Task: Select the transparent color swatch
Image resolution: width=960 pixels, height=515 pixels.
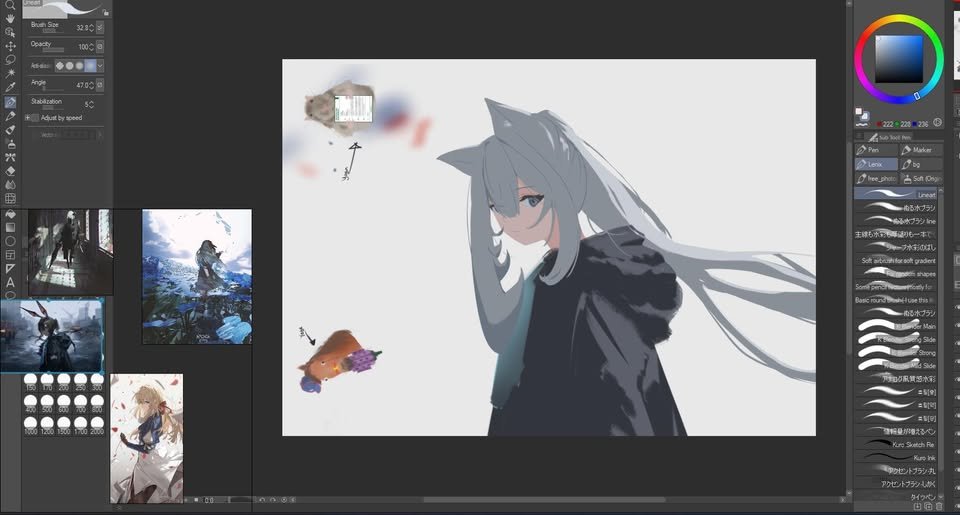Action: point(861,124)
